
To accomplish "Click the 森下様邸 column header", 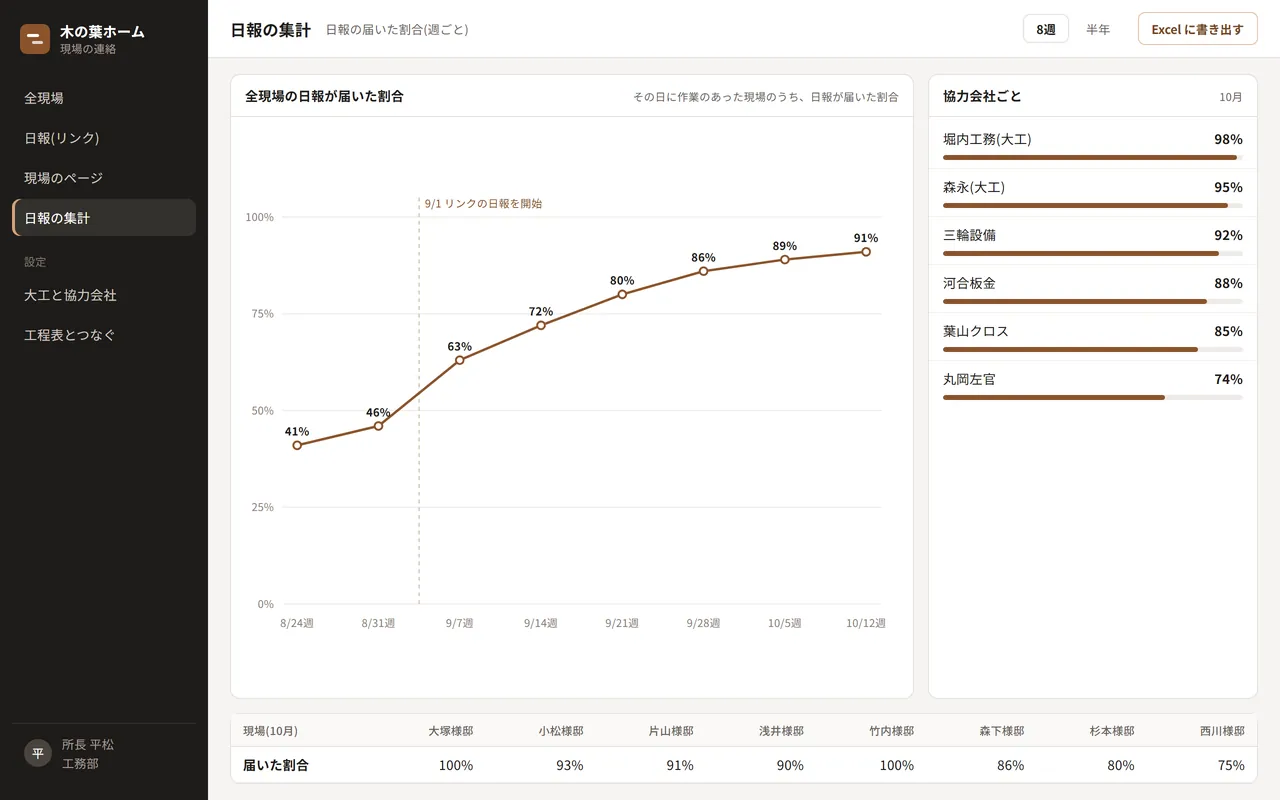I will point(1002,731).
